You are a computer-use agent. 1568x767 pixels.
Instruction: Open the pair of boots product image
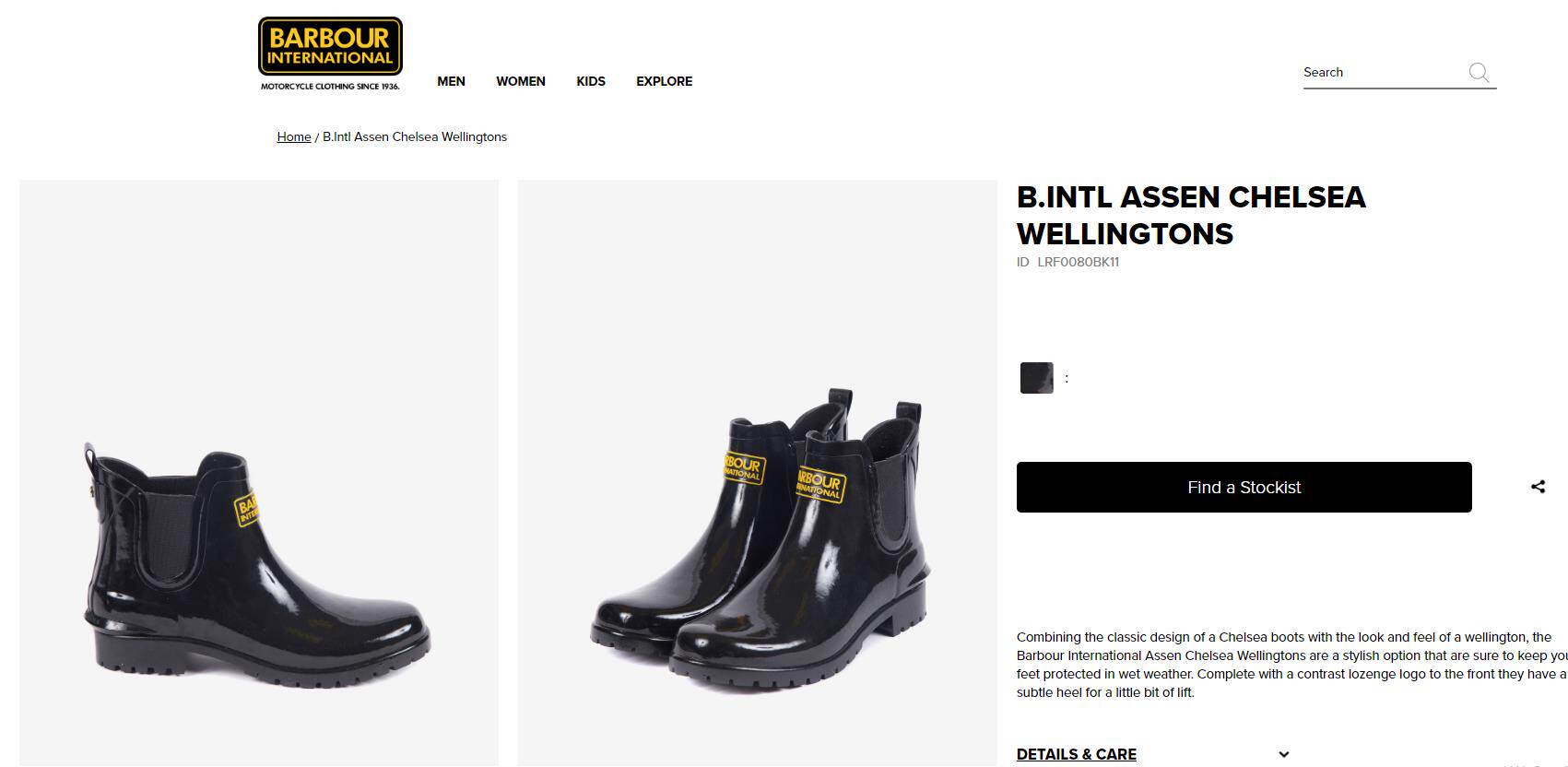pyautogui.click(x=757, y=472)
